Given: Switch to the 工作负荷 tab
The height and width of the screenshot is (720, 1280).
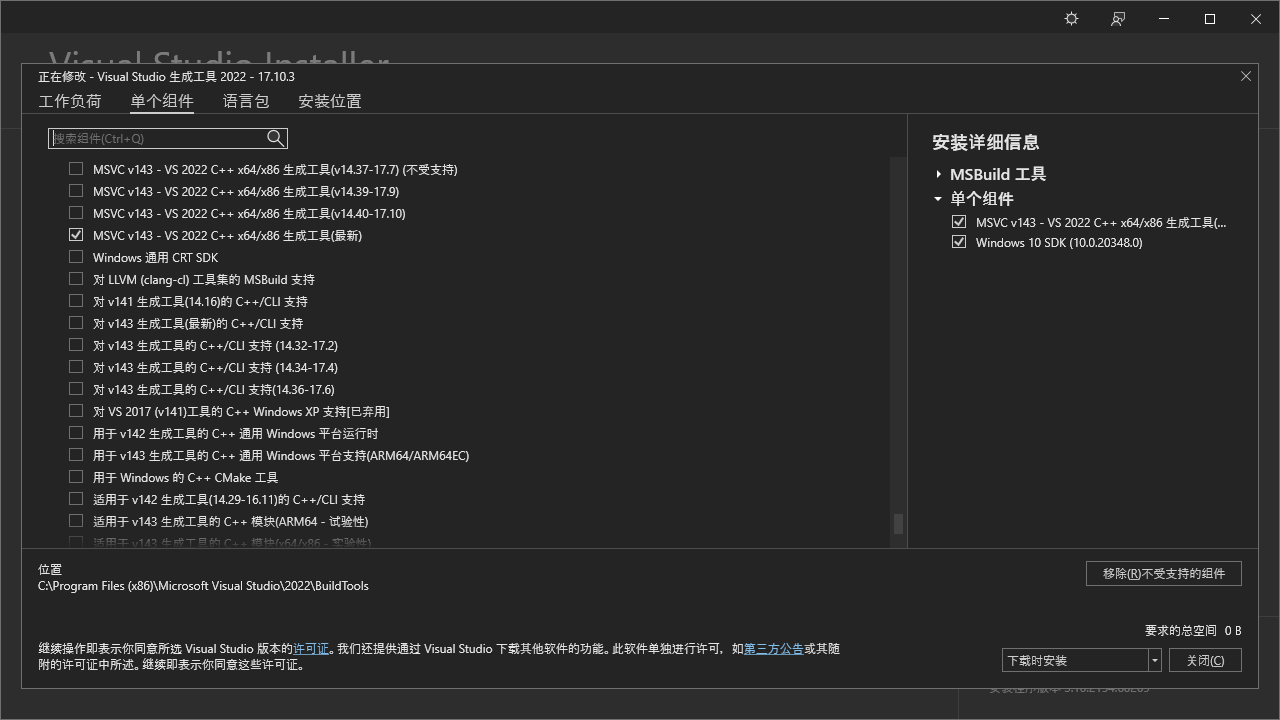Looking at the screenshot, I should (x=70, y=101).
